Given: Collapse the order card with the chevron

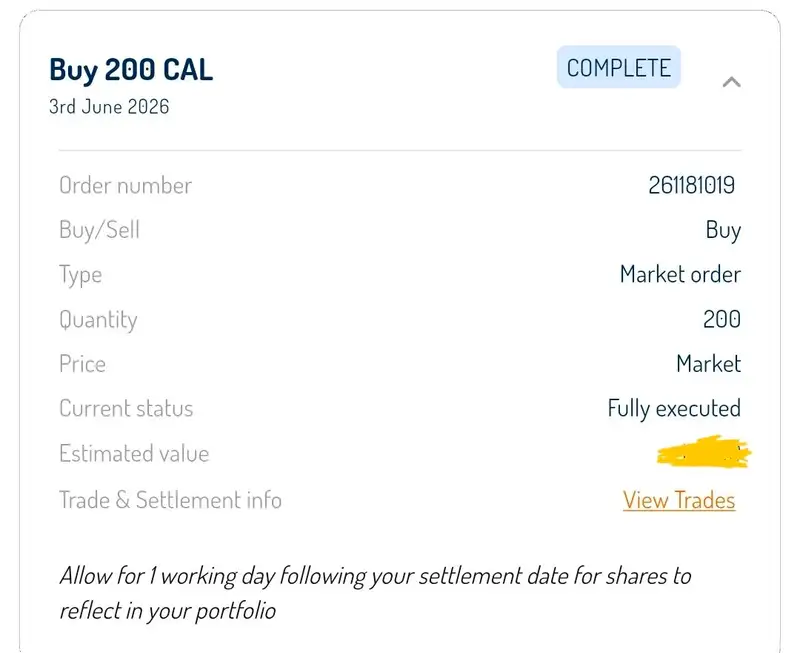Looking at the screenshot, I should [732, 82].
